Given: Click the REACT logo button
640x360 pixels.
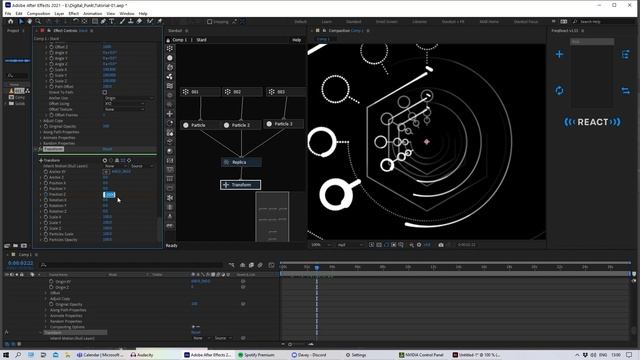Looking at the screenshot, I should 592,122.
